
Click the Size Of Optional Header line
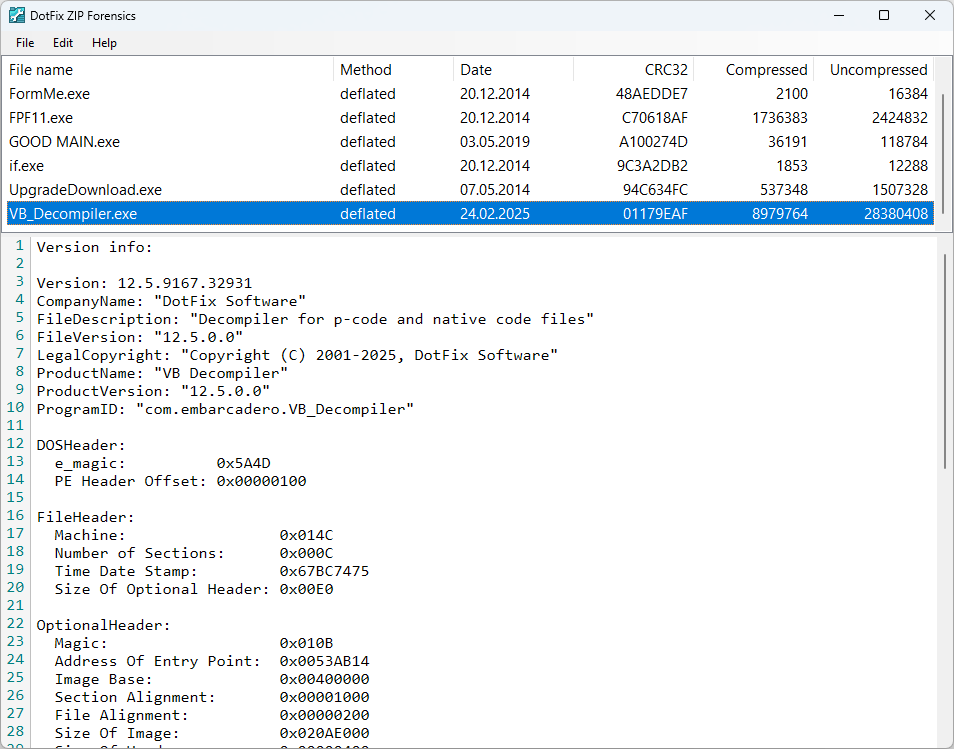[194, 589]
